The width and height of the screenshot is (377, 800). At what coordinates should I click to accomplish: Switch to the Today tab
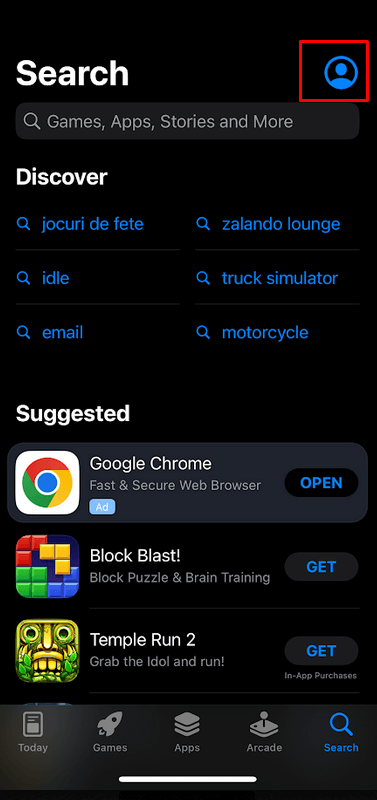point(33,732)
